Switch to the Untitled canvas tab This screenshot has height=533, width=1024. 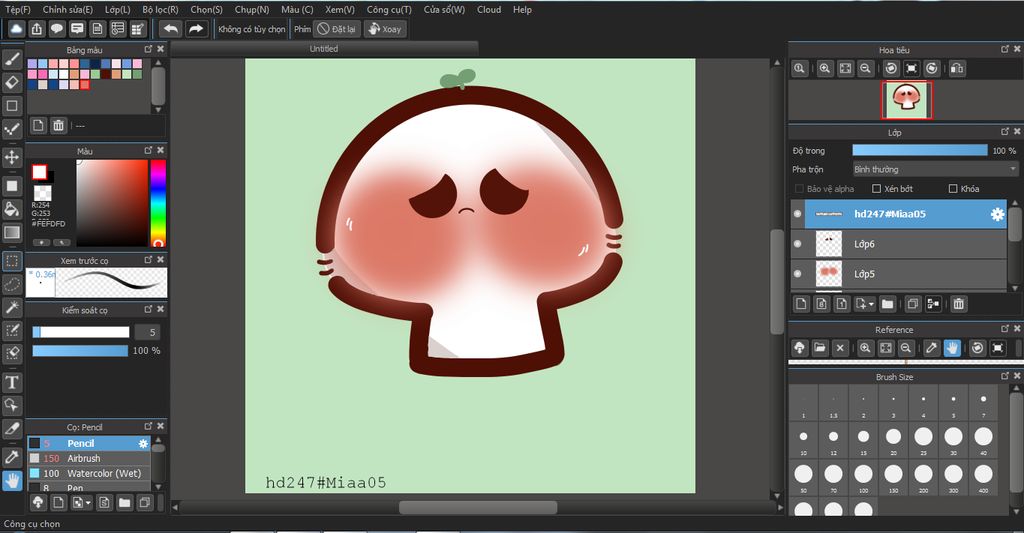point(324,49)
